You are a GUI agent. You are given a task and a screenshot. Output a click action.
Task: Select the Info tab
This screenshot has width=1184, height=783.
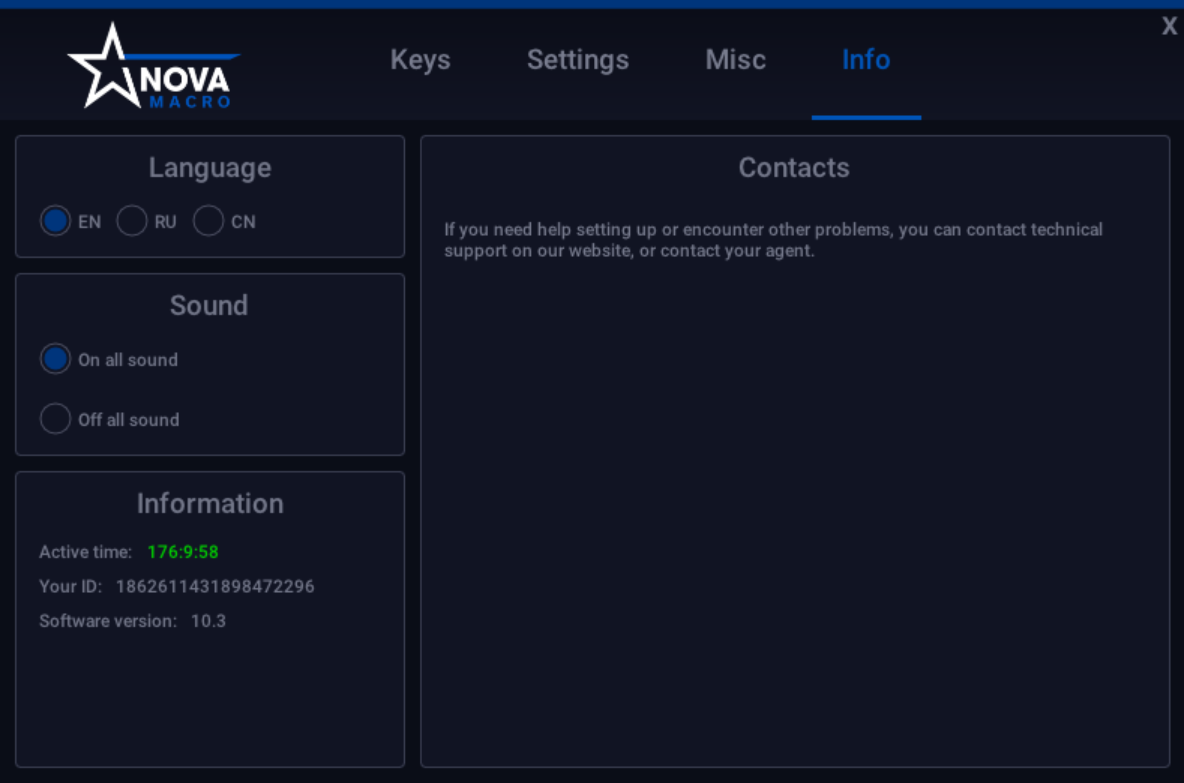point(866,60)
